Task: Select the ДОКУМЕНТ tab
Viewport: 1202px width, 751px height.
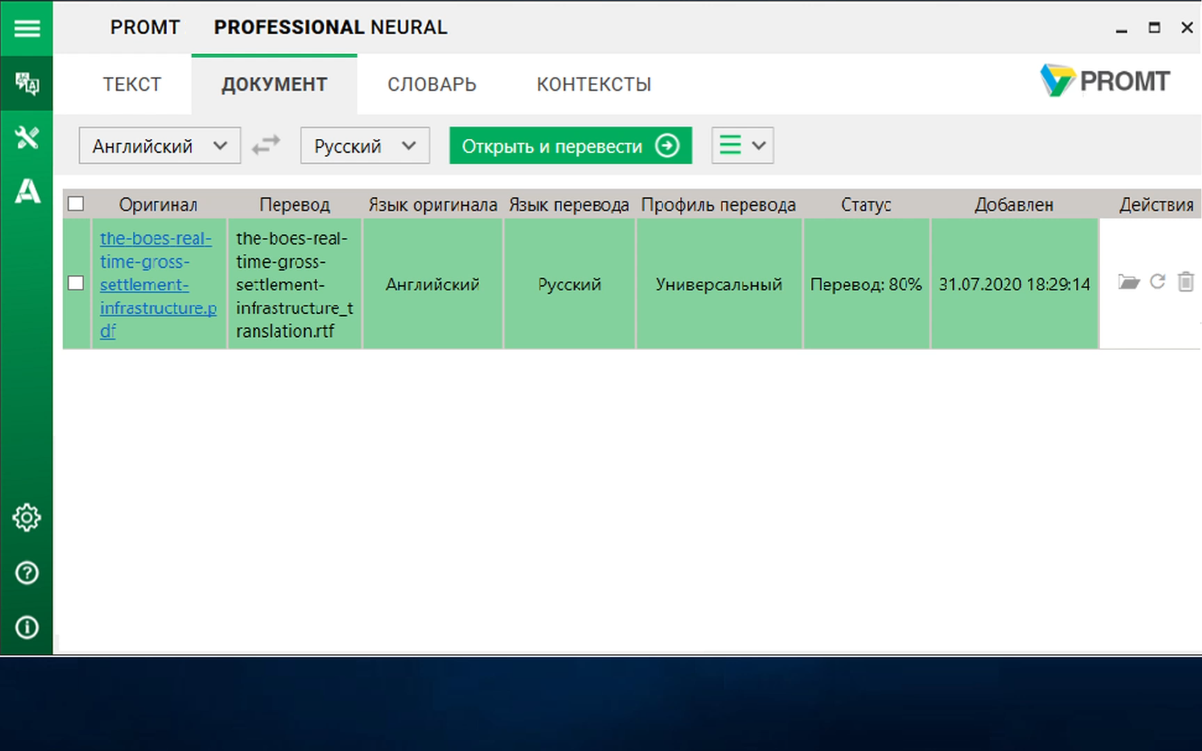Action: tap(274, 84)
